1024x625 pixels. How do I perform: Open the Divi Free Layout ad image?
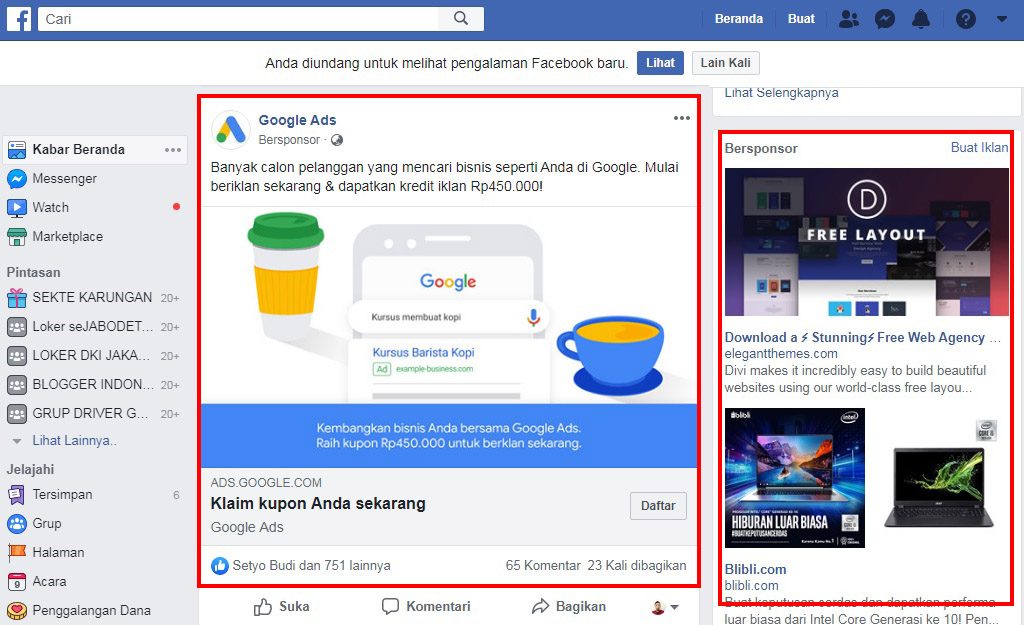point(866,241)
